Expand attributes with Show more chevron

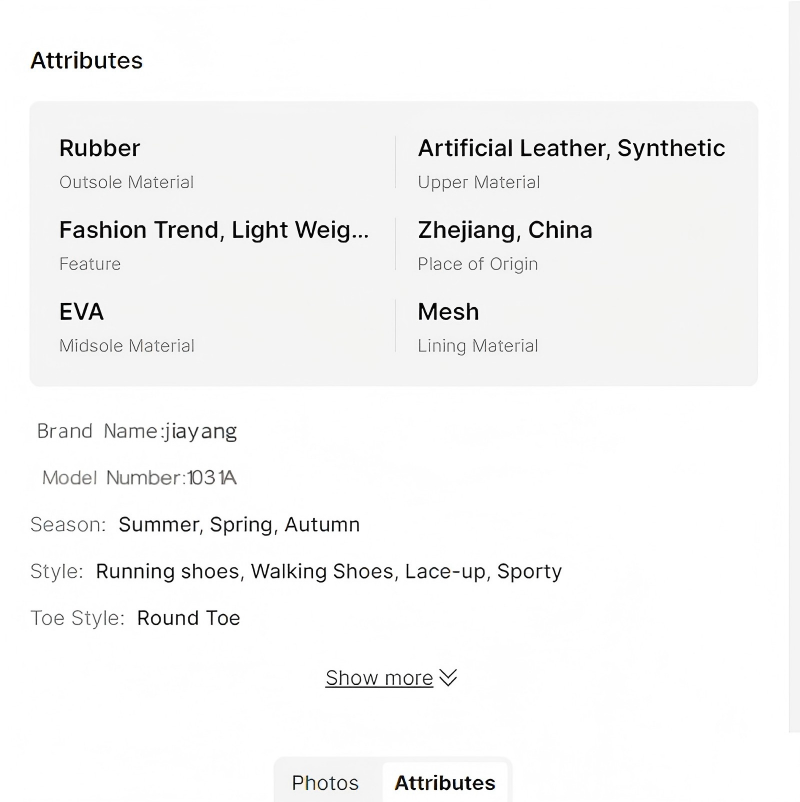pyautogui.click(x=449, y=677)
